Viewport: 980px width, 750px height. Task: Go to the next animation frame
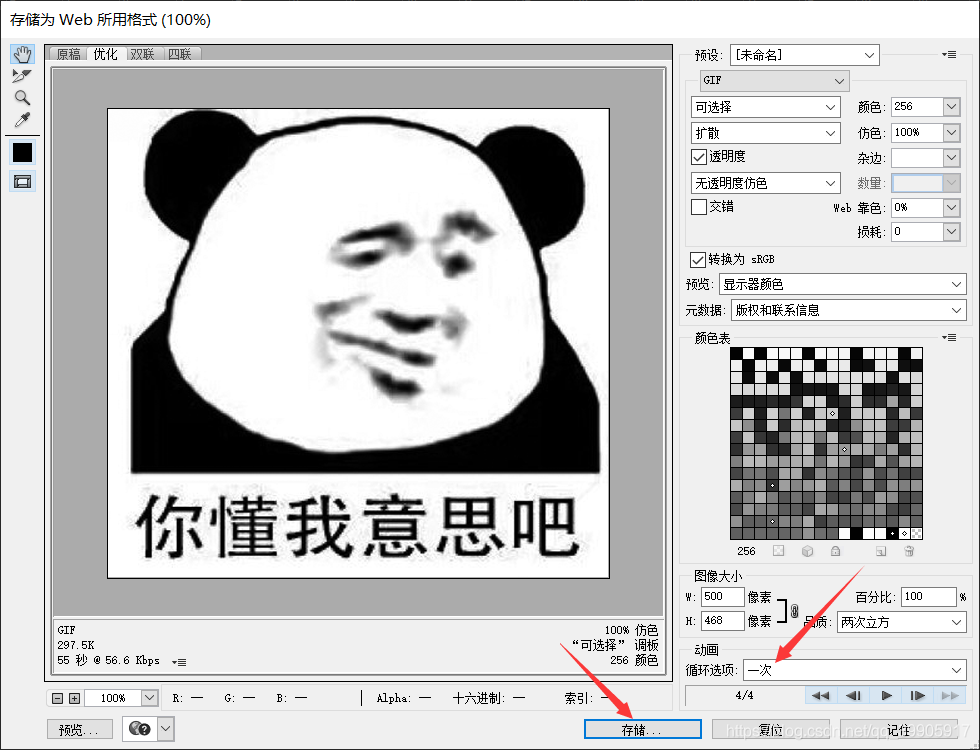coord(918,696)
